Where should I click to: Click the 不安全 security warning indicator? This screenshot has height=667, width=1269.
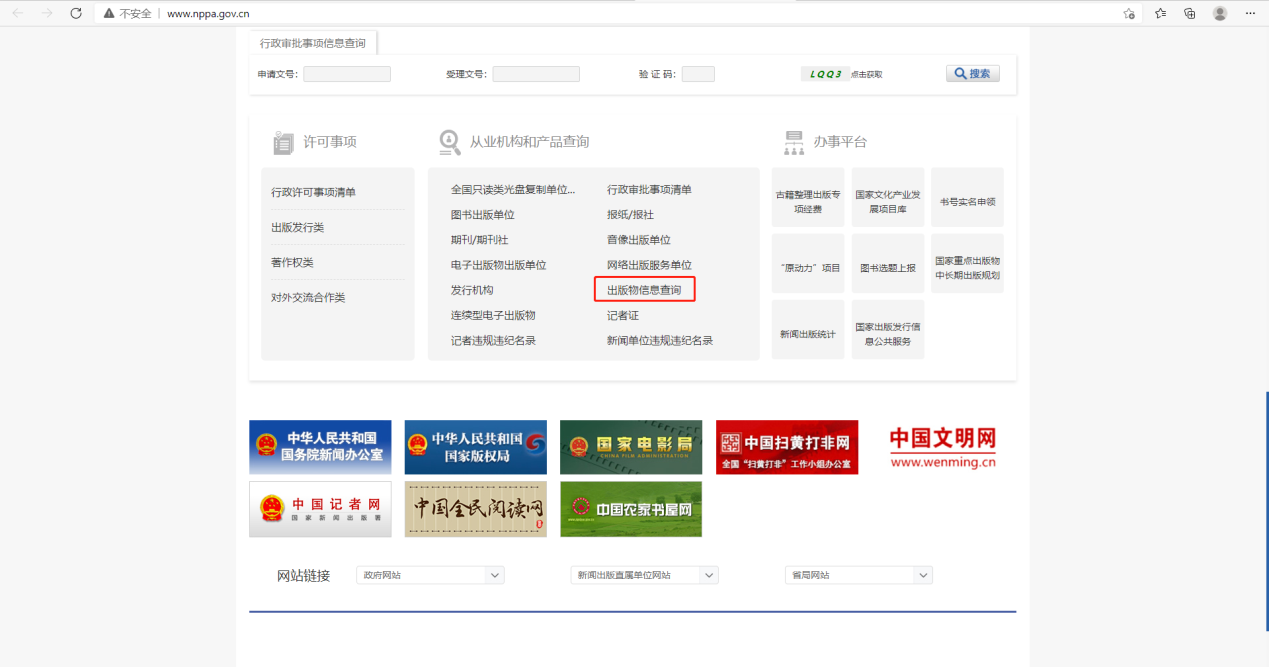(127, 14)
